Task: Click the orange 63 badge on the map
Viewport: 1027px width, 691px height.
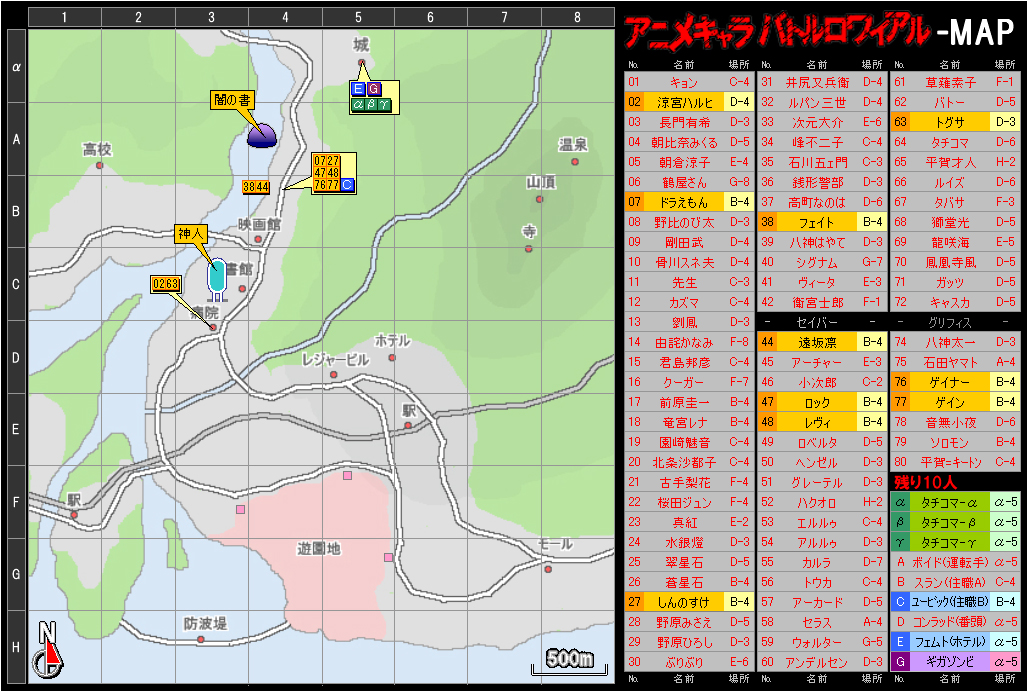Action: pyautogui.click(x=172, y=284)
